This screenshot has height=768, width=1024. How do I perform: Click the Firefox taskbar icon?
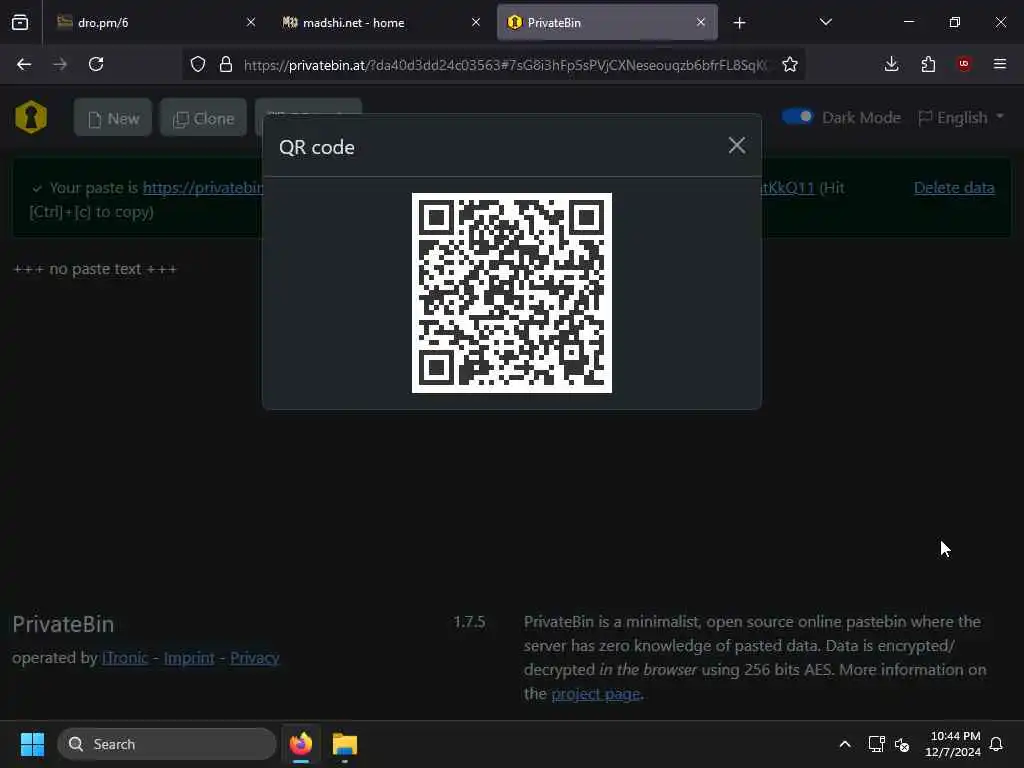(x=301, y=744)
